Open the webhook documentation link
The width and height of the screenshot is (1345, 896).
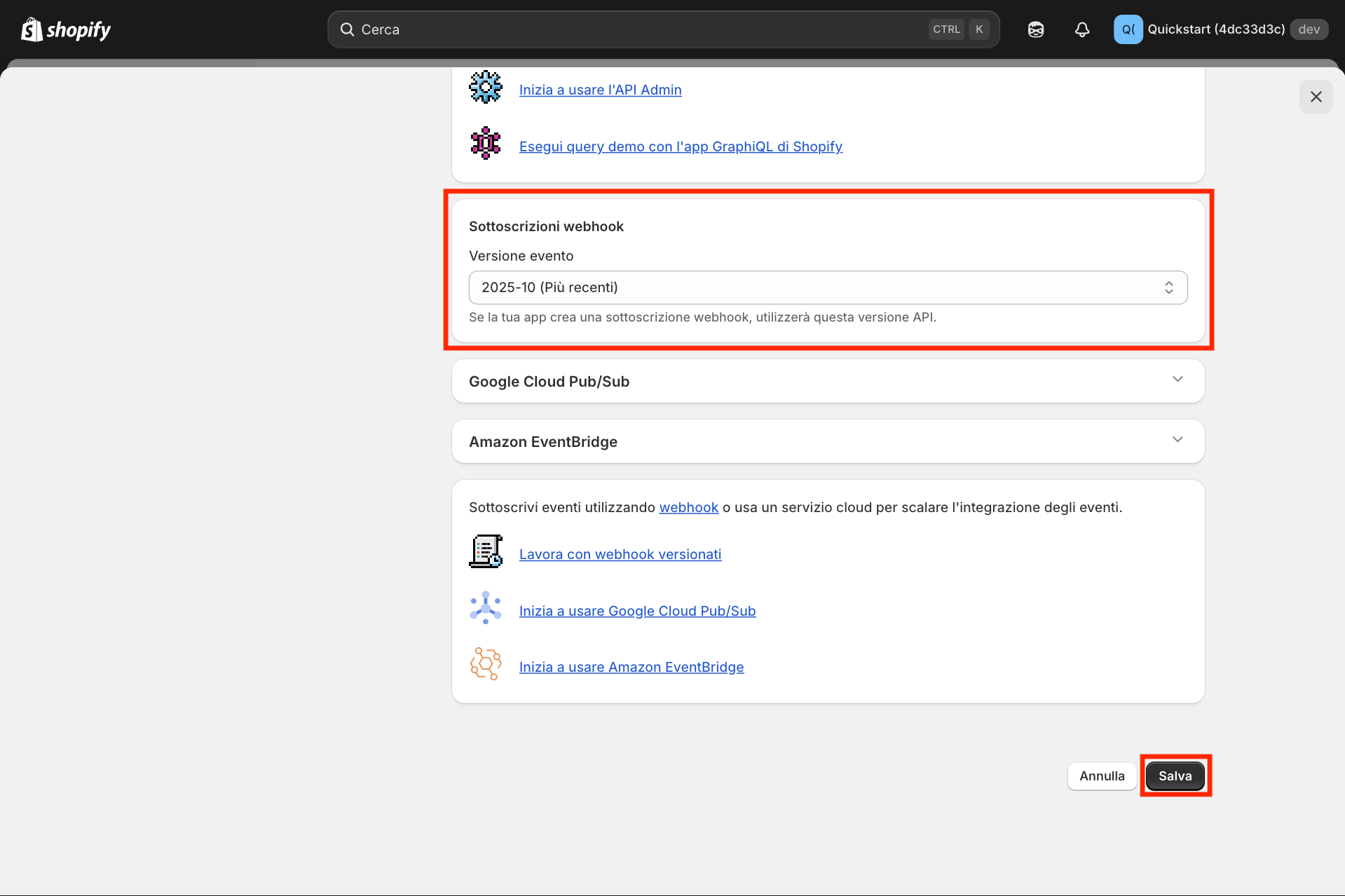(688, 506)
